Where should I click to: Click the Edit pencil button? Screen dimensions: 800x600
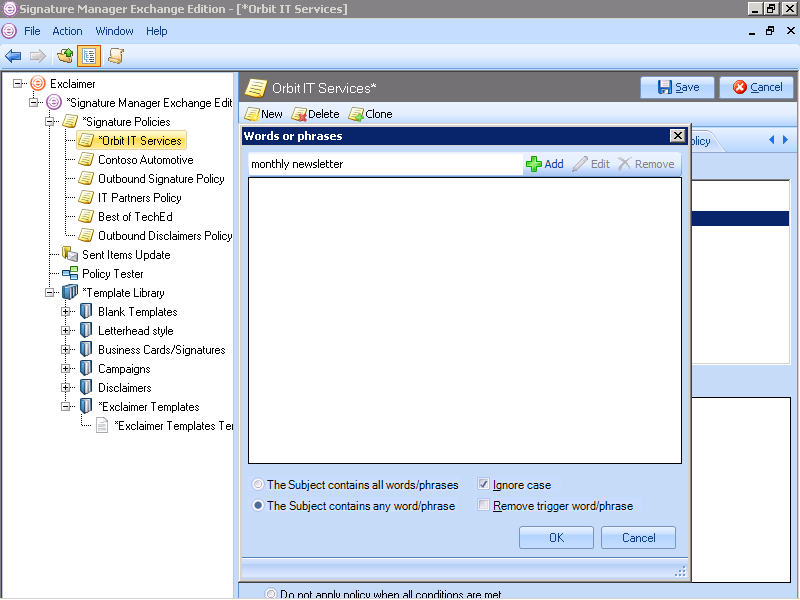(x=591, y=164)
